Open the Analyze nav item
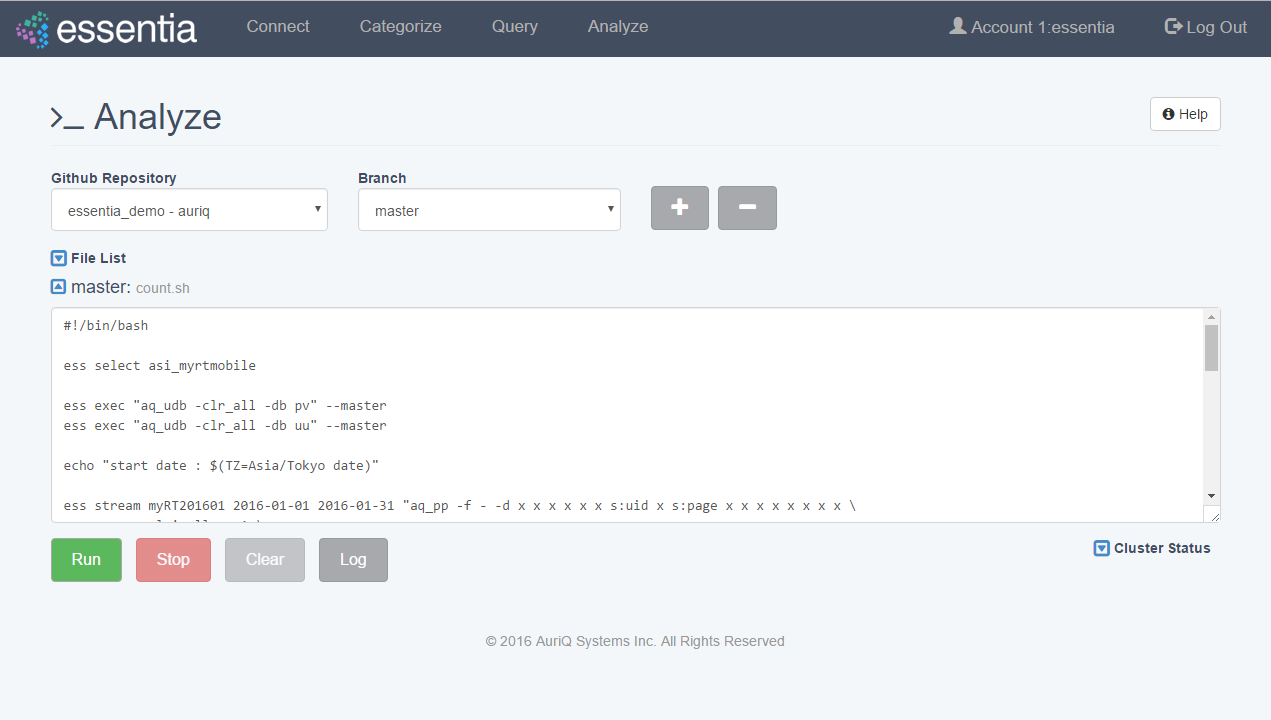The width and height of the screenshot is (1271, 720). click(x=618, y=27)
